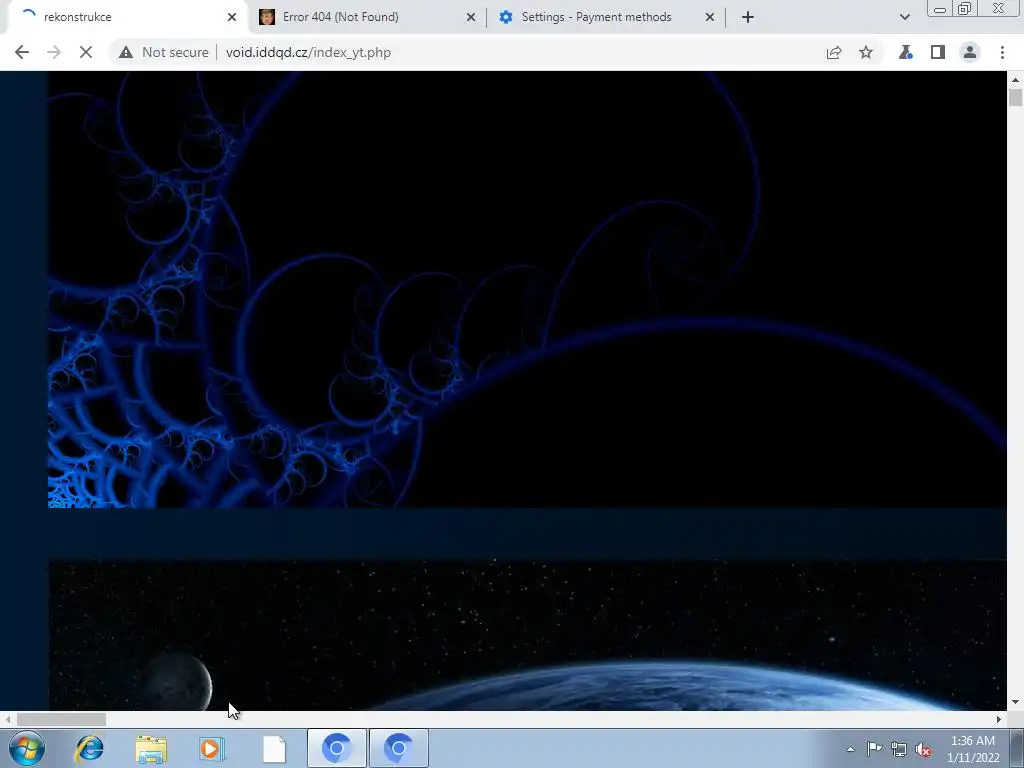1024x768 pixels.
Task: Launch Internet Explorer from taskbar
Action: point(89,748)
